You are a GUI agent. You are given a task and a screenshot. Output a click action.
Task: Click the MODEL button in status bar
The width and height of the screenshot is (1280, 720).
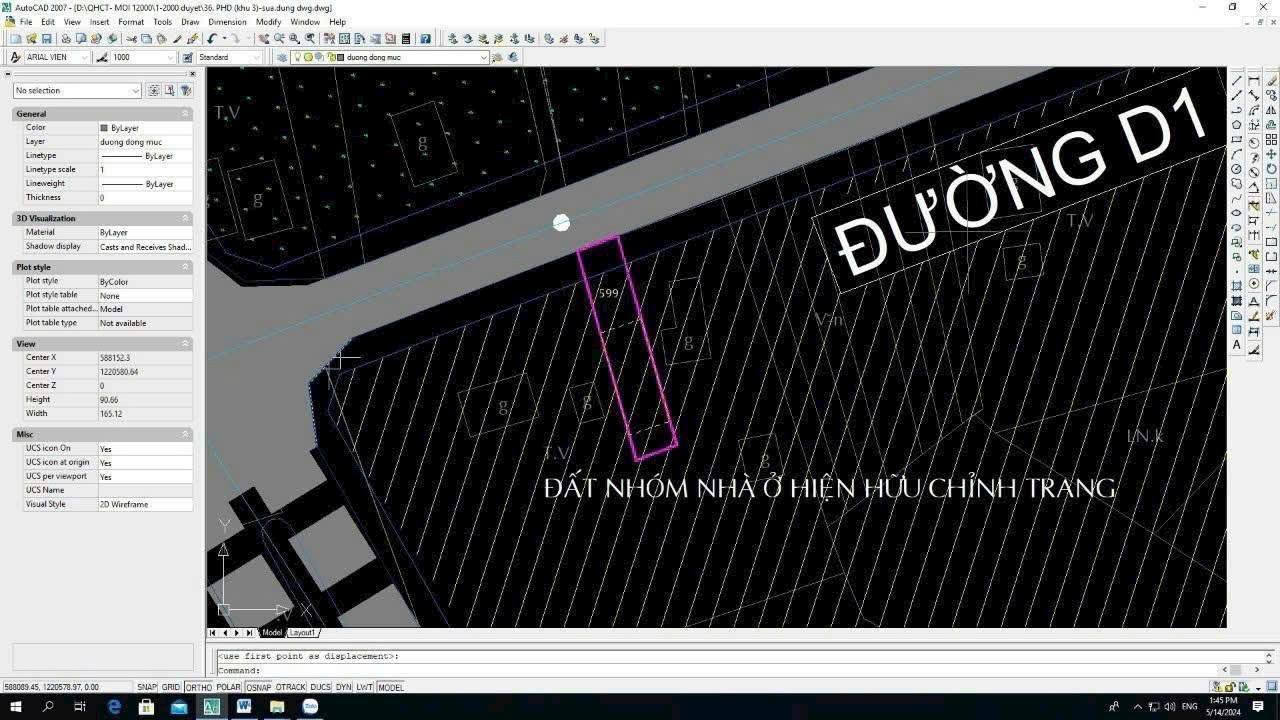tap(391, 687)
